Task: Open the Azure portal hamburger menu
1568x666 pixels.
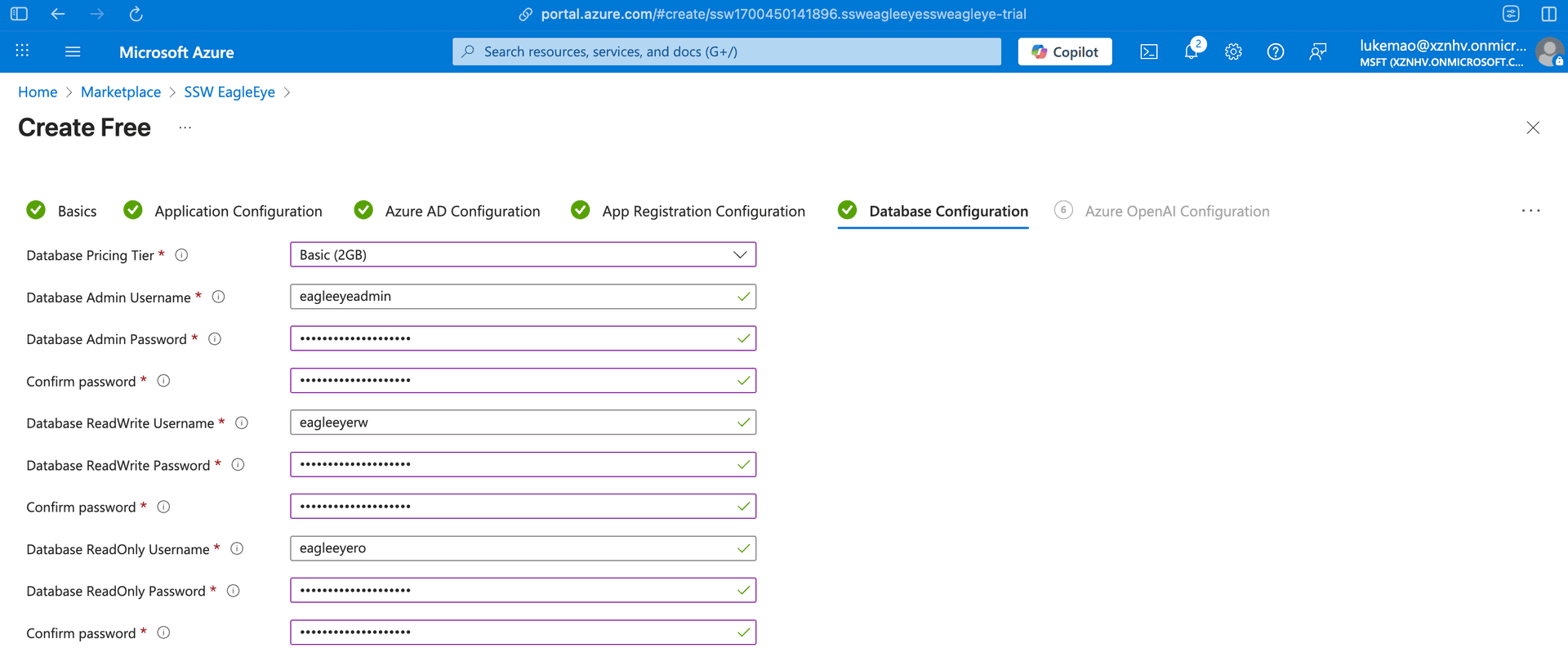Action: click(x=73, y=51)
